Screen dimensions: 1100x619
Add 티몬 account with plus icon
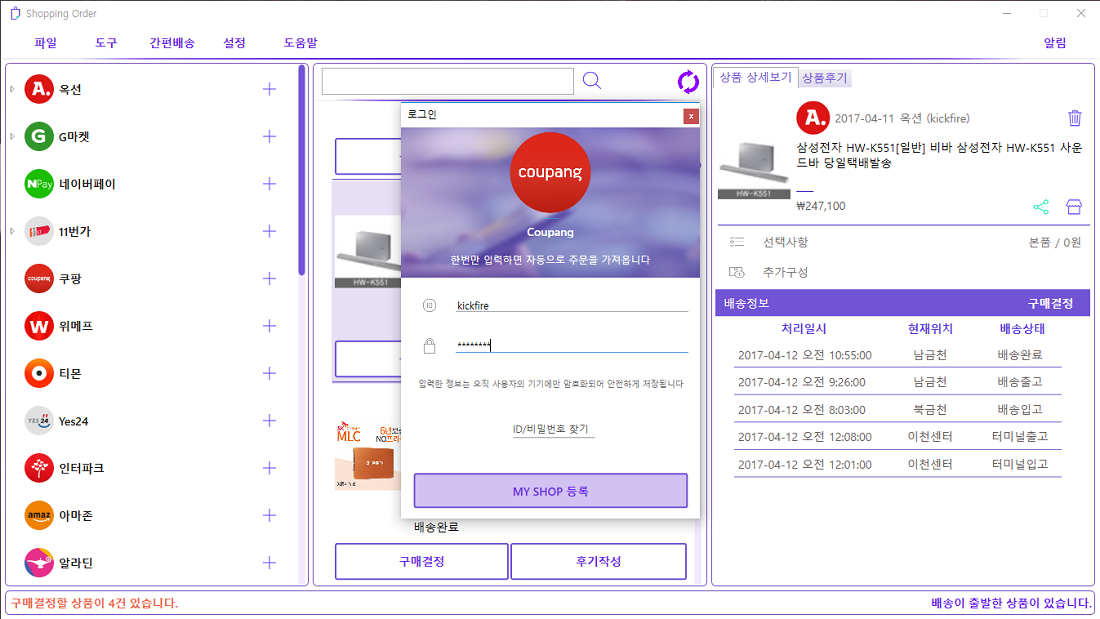pos(269,373)
